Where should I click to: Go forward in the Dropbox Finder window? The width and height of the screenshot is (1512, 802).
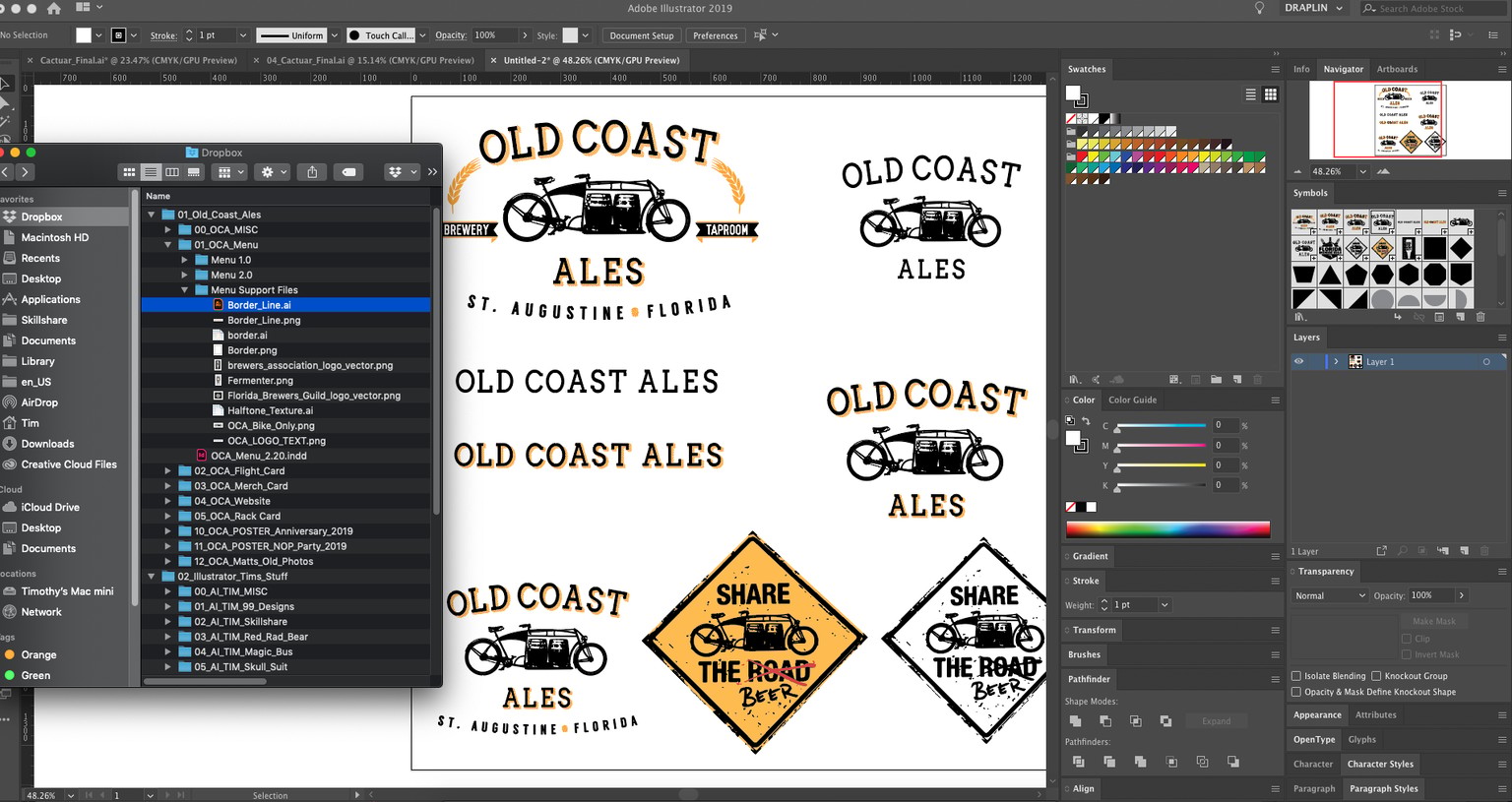coord(25,172)
